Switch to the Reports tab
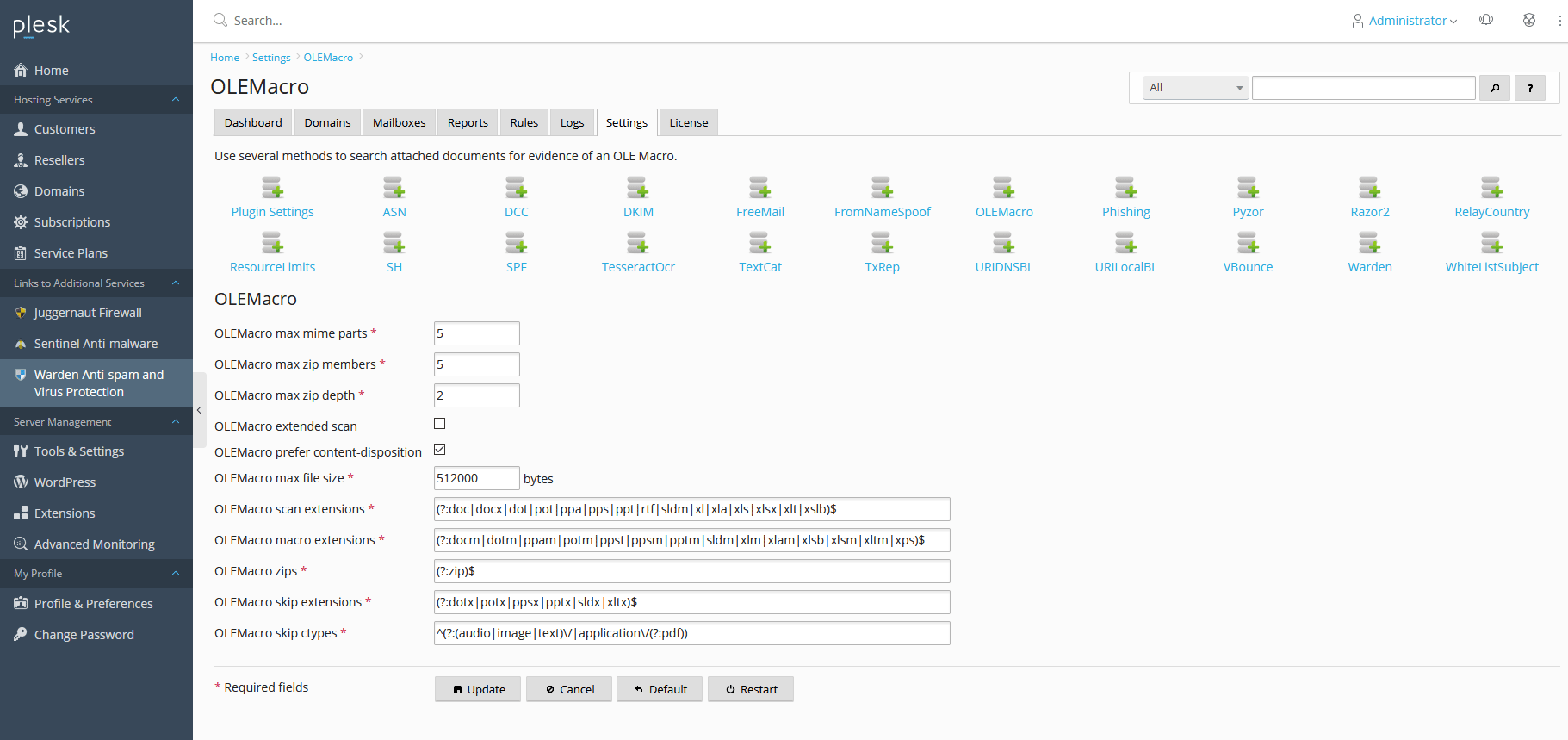The width and height of the screenshot is (1568, 740). tap(468, 122)
